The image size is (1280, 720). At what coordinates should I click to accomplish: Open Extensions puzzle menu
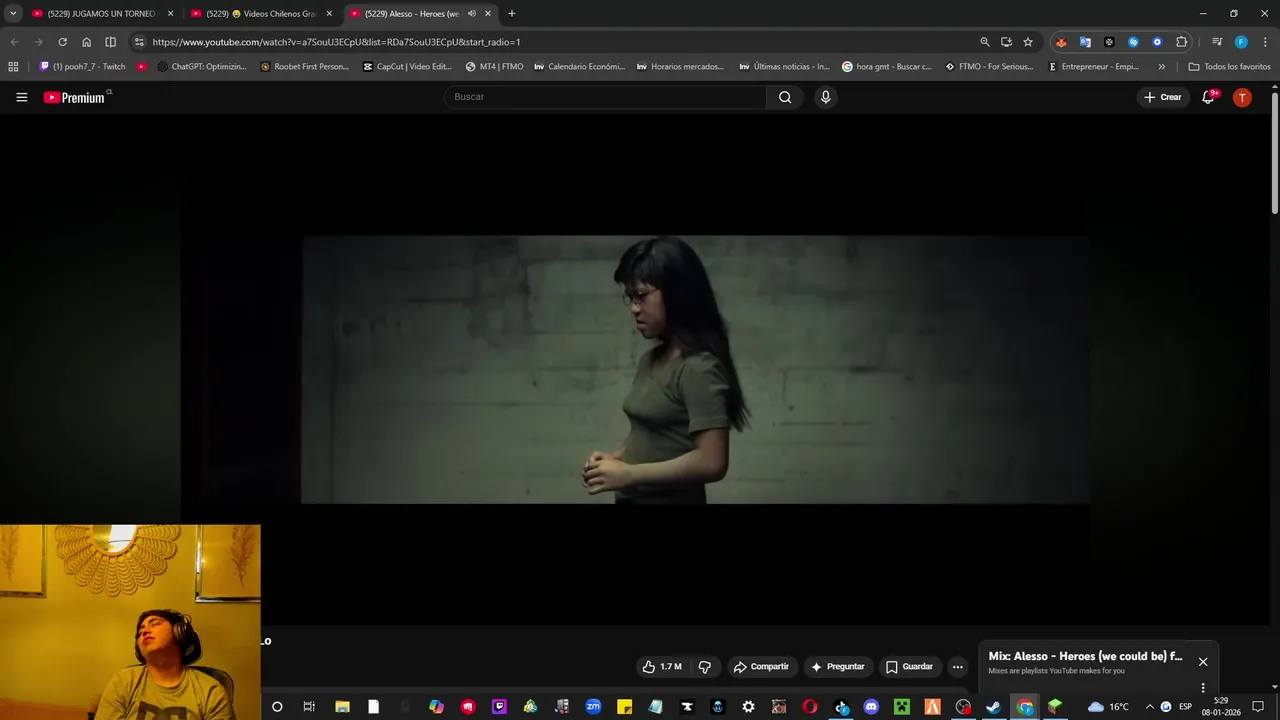1182,42
